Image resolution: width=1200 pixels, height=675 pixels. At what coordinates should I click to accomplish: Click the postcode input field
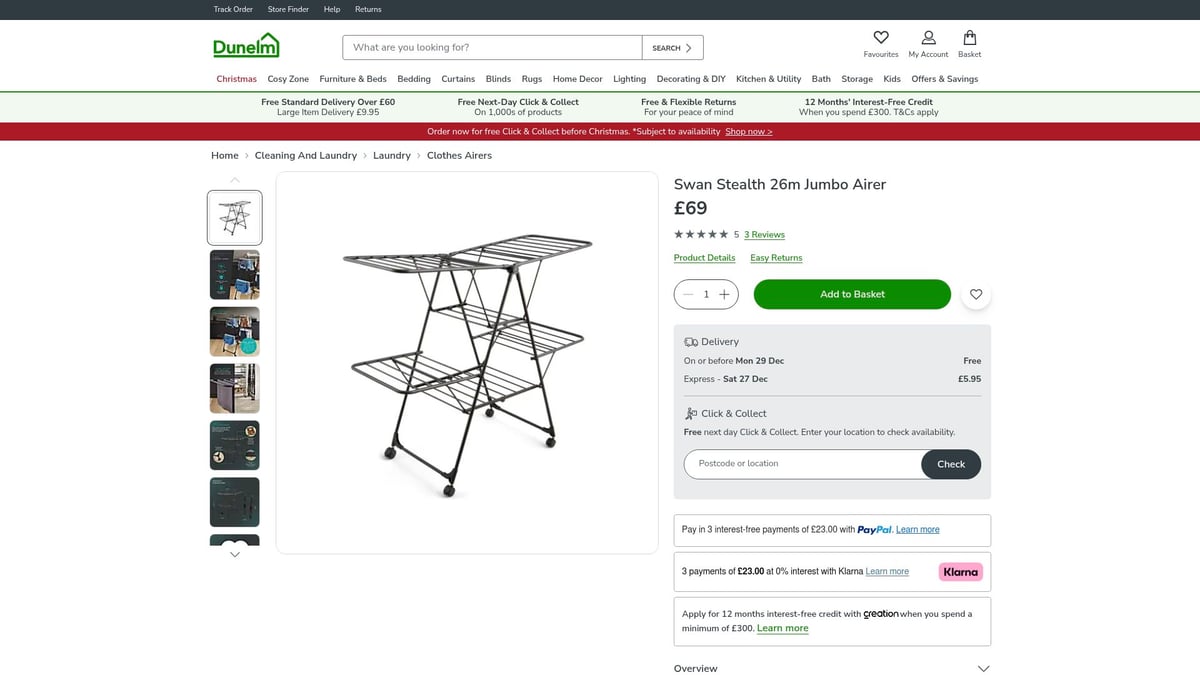[x=790, y=463]
